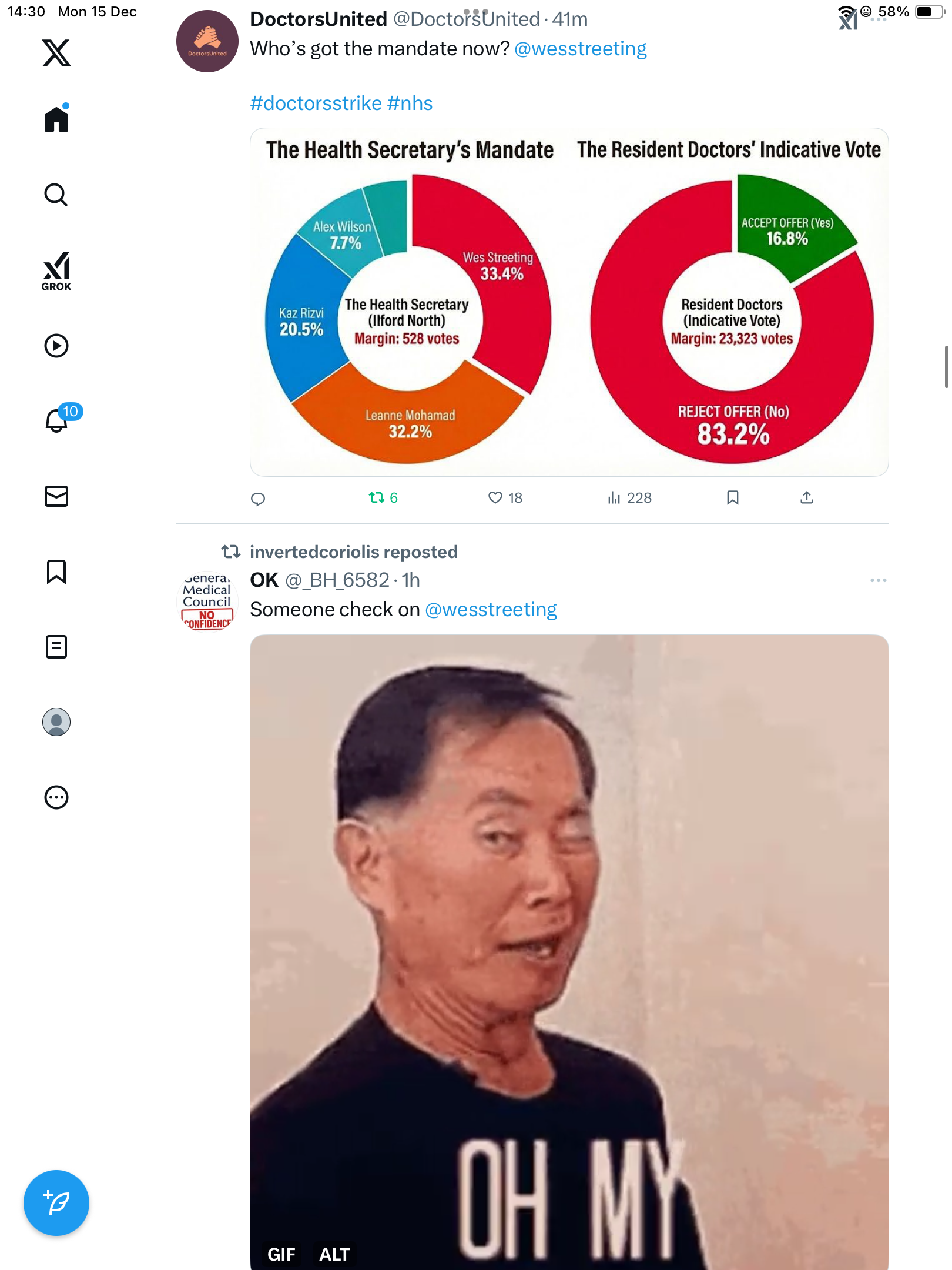The image size is (952, 1270).
Task: Compose a new post with the blue button
Action: [x=56, y=1203]
